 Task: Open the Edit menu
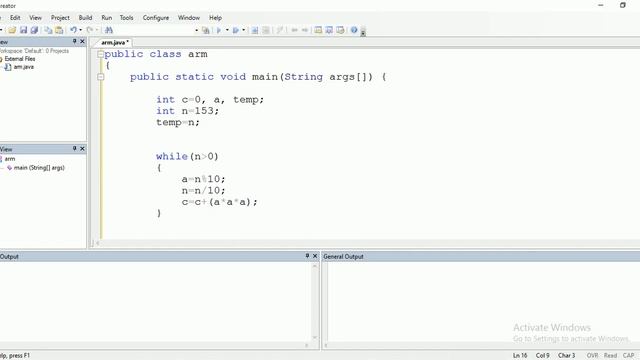tap(15, 18)
